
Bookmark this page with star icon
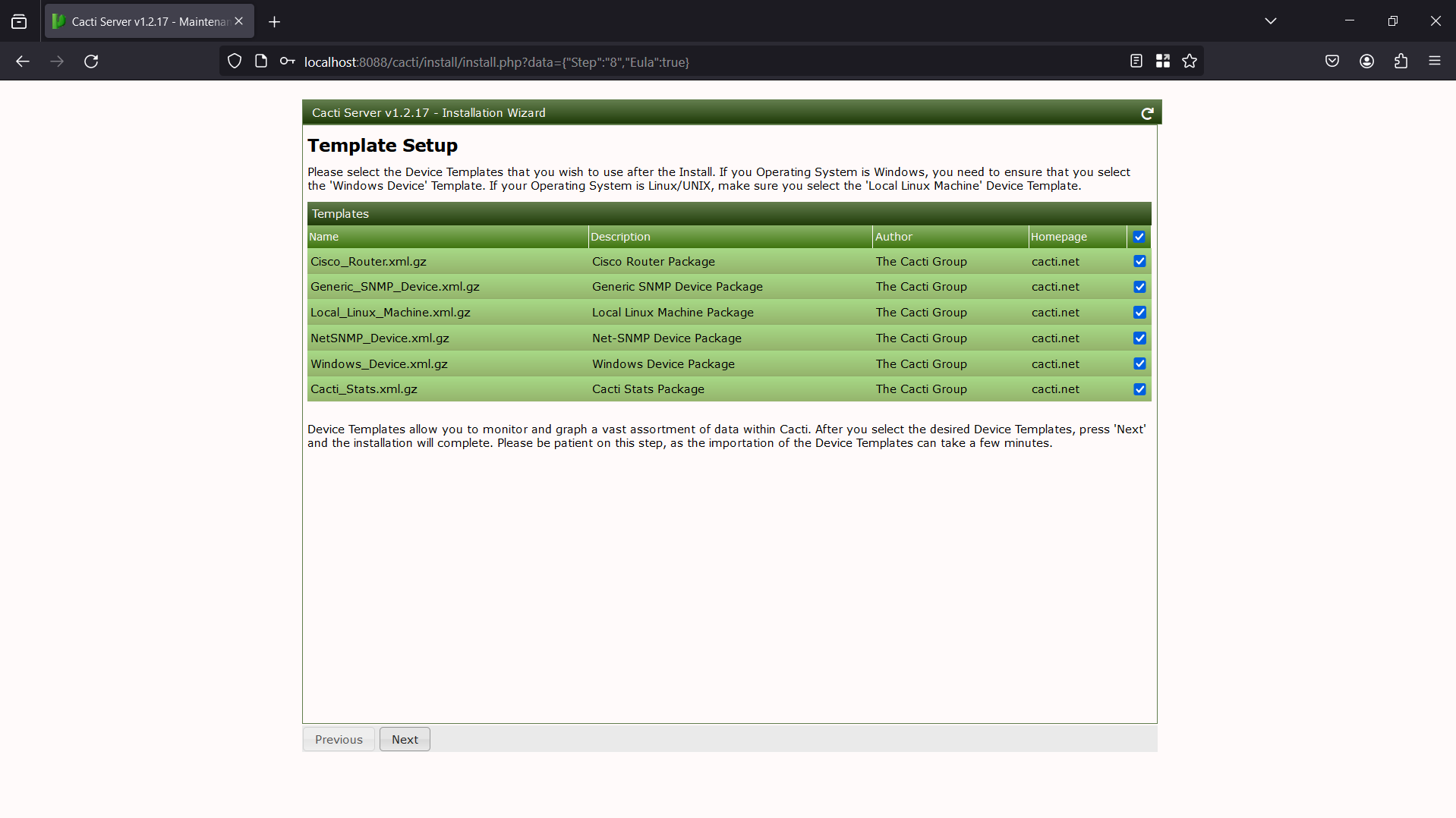[x=1190, y=61]
